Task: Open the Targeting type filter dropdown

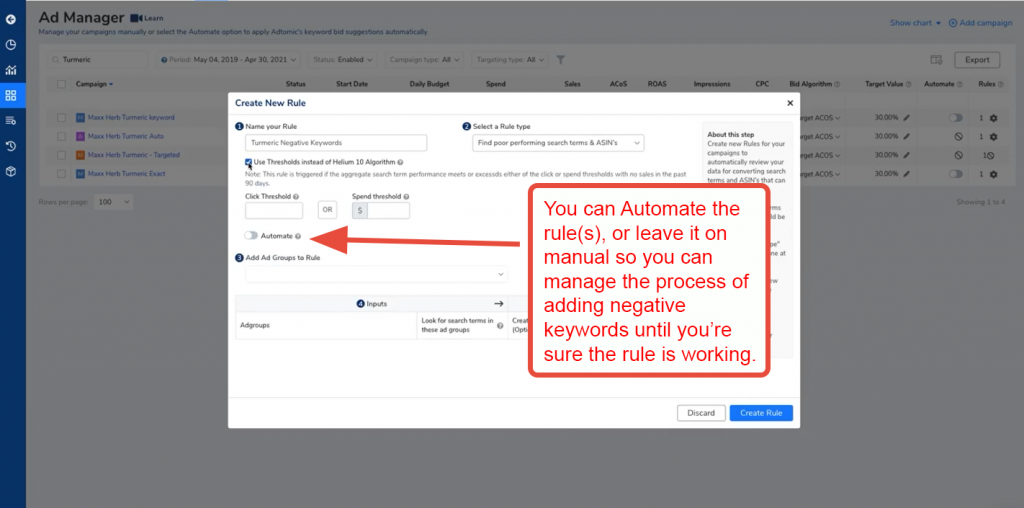Action: click(x=510, y=59)
